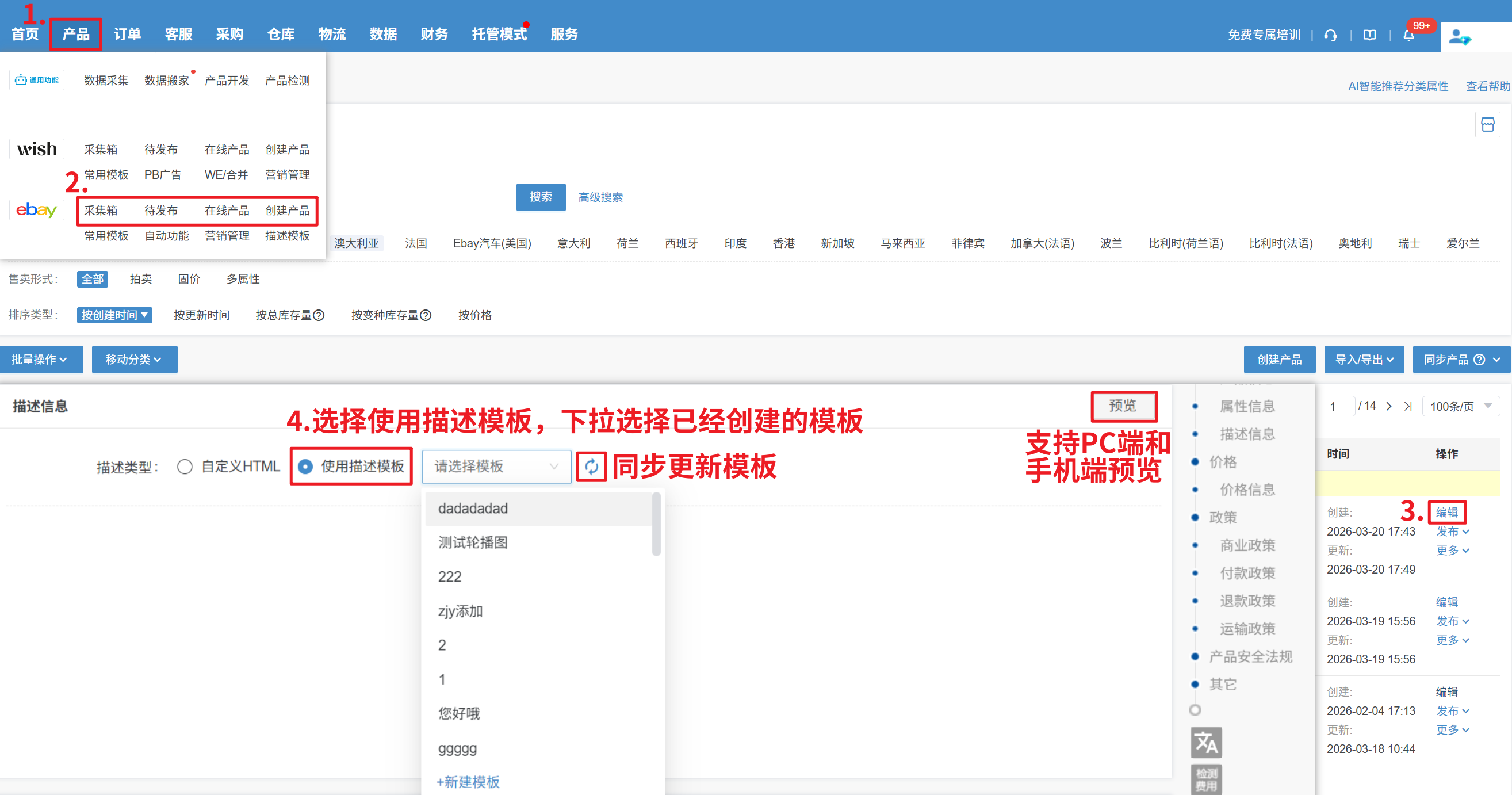This screenshot has width=1512, height=795.
Task: Click the user account avatar icon
Action: pyautogui.click(x=1459, y=37)
